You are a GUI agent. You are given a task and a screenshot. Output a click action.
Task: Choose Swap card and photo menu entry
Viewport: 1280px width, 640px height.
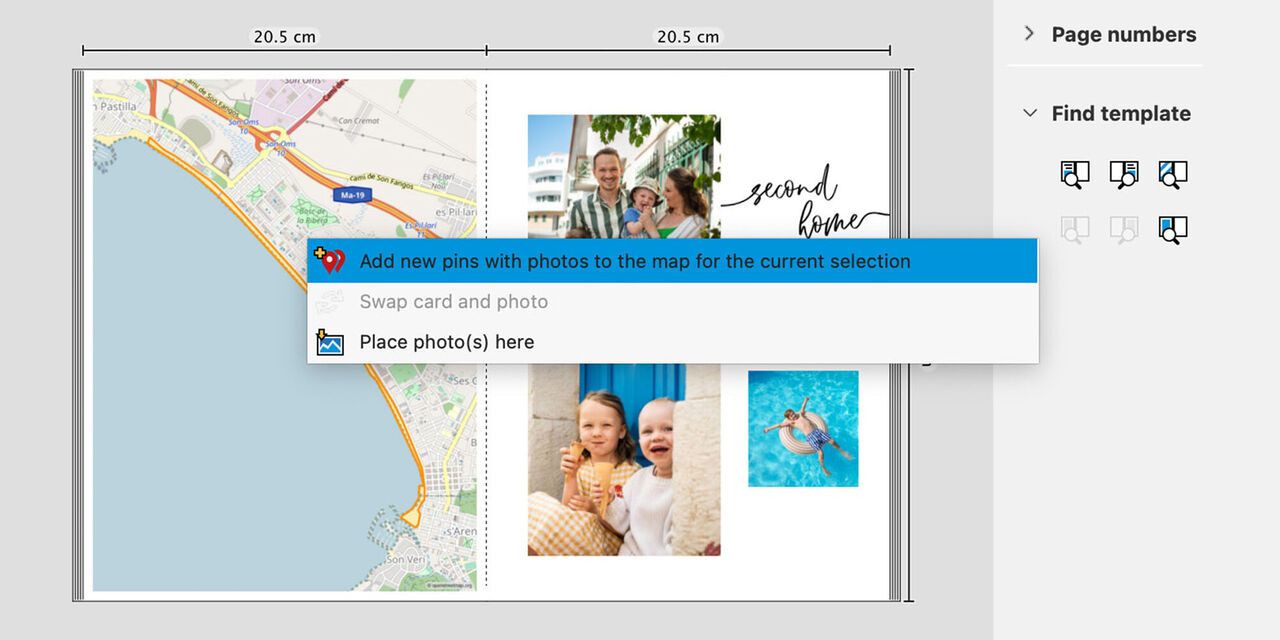(x=672, y=301)
